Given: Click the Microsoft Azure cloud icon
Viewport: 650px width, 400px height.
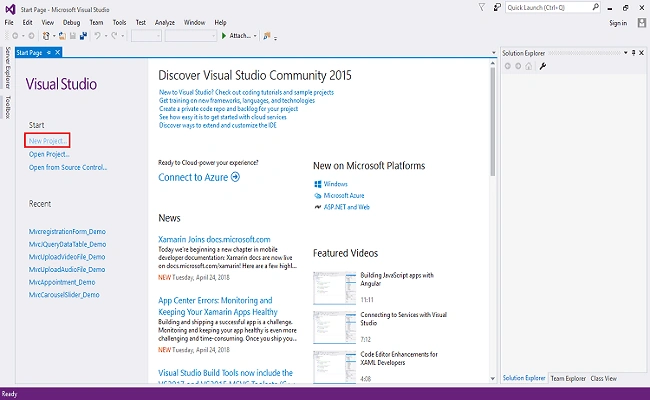Looking at the screenshot, I should pos(318,196).
